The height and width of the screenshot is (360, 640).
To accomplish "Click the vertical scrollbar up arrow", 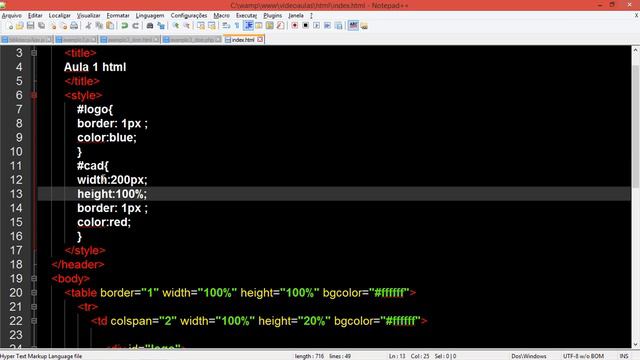I will [x=635, y=50].
